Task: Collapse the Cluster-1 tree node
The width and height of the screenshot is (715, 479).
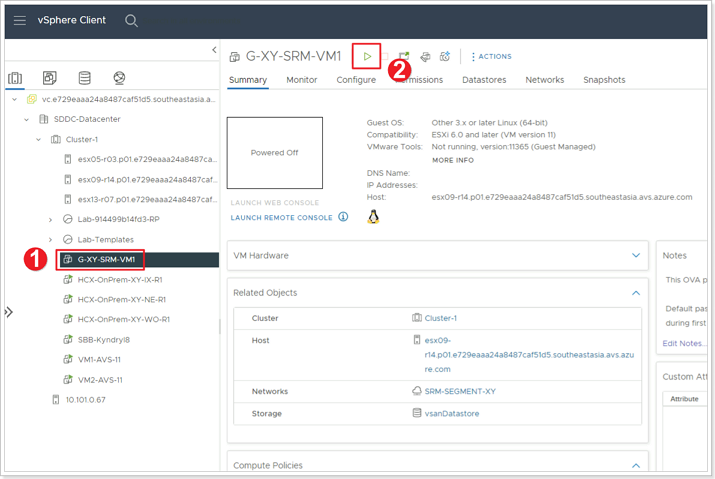Action: click(38, 140)
